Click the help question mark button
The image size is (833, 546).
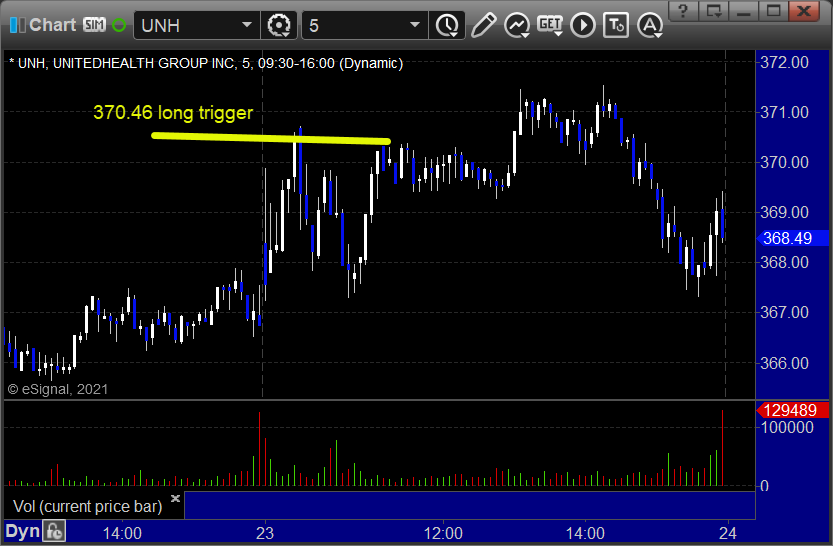683,11
